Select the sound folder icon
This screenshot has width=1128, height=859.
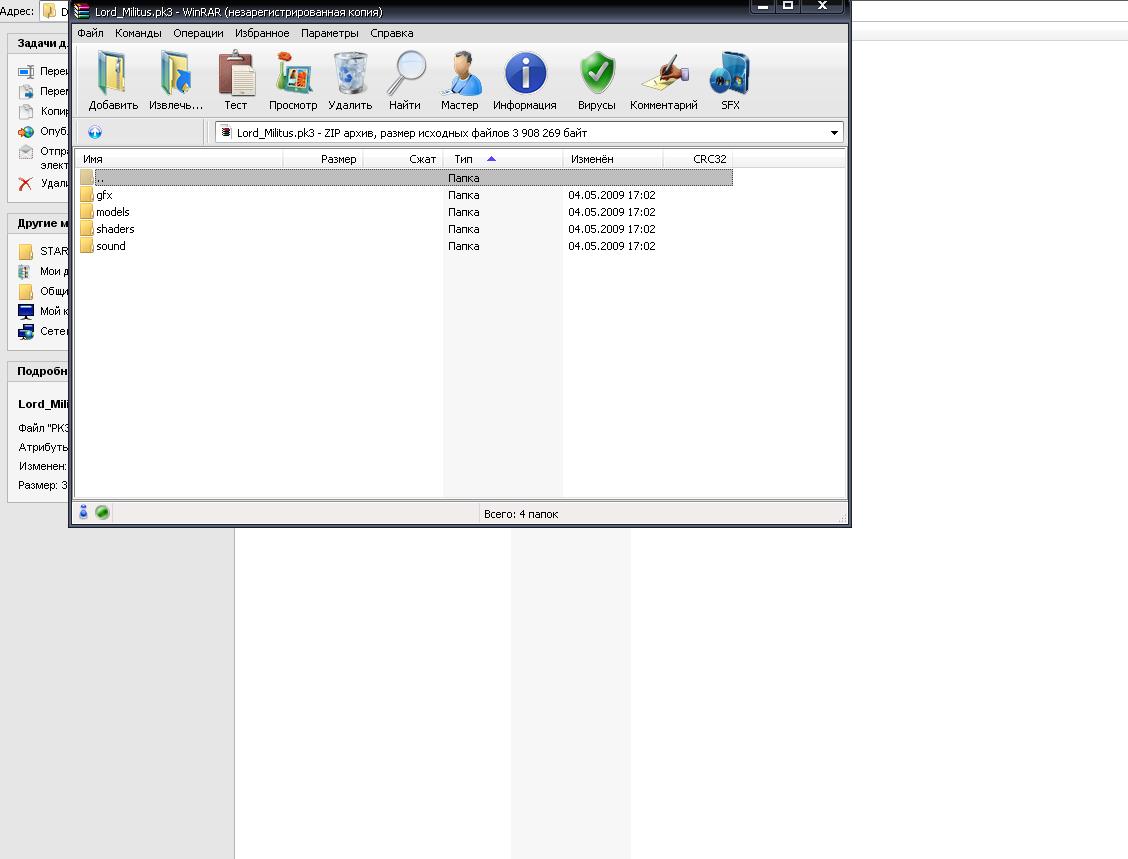(x=87, y=246)
